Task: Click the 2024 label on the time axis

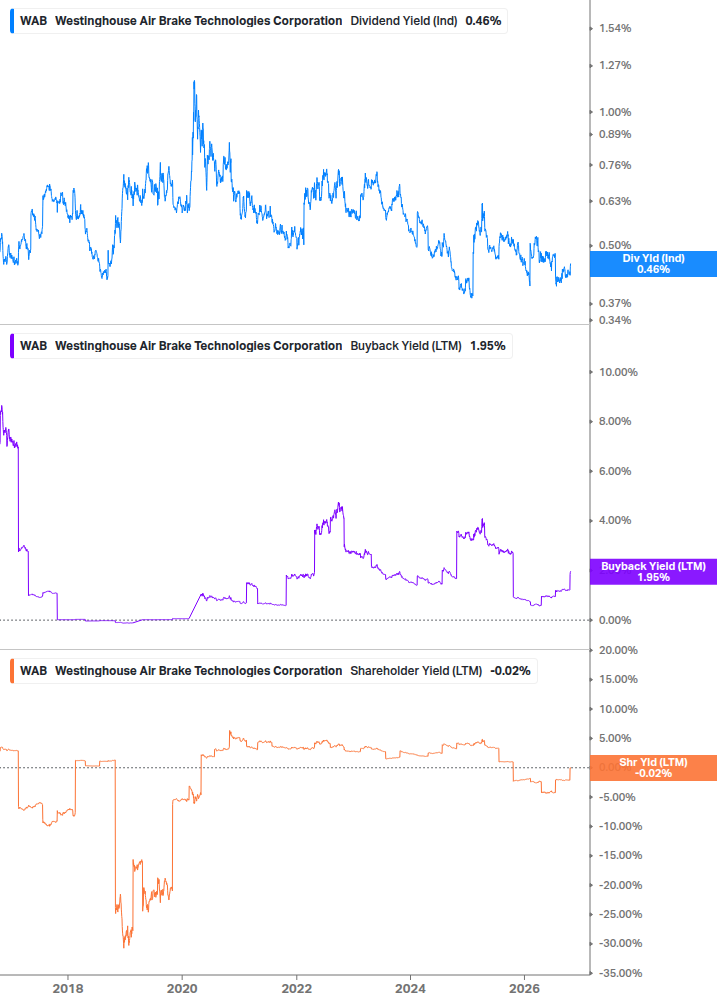Action: pyautogui.click(x=410, y=988)
